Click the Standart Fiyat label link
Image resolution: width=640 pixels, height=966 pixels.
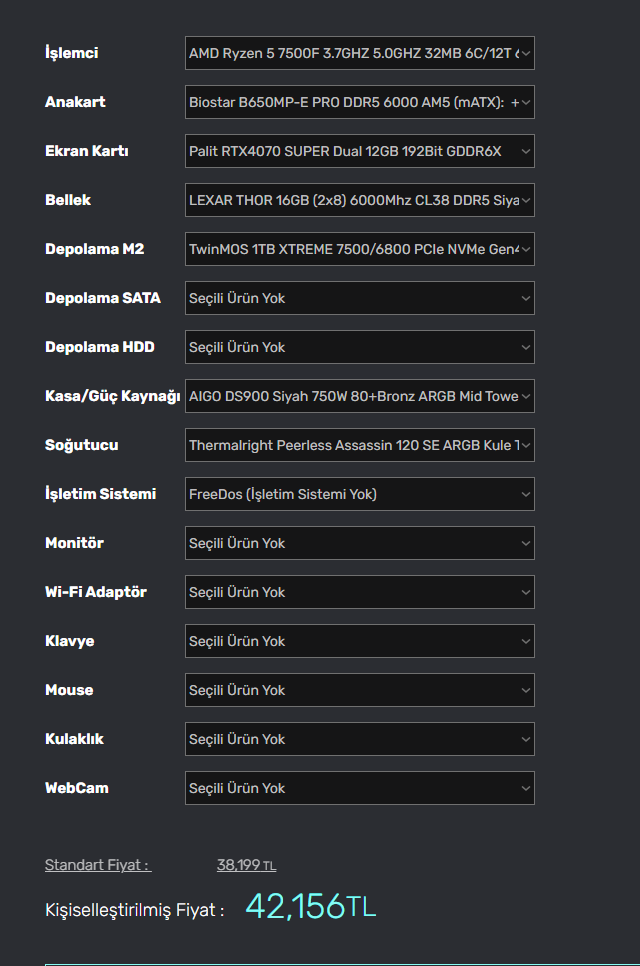(x=97, y=865)
